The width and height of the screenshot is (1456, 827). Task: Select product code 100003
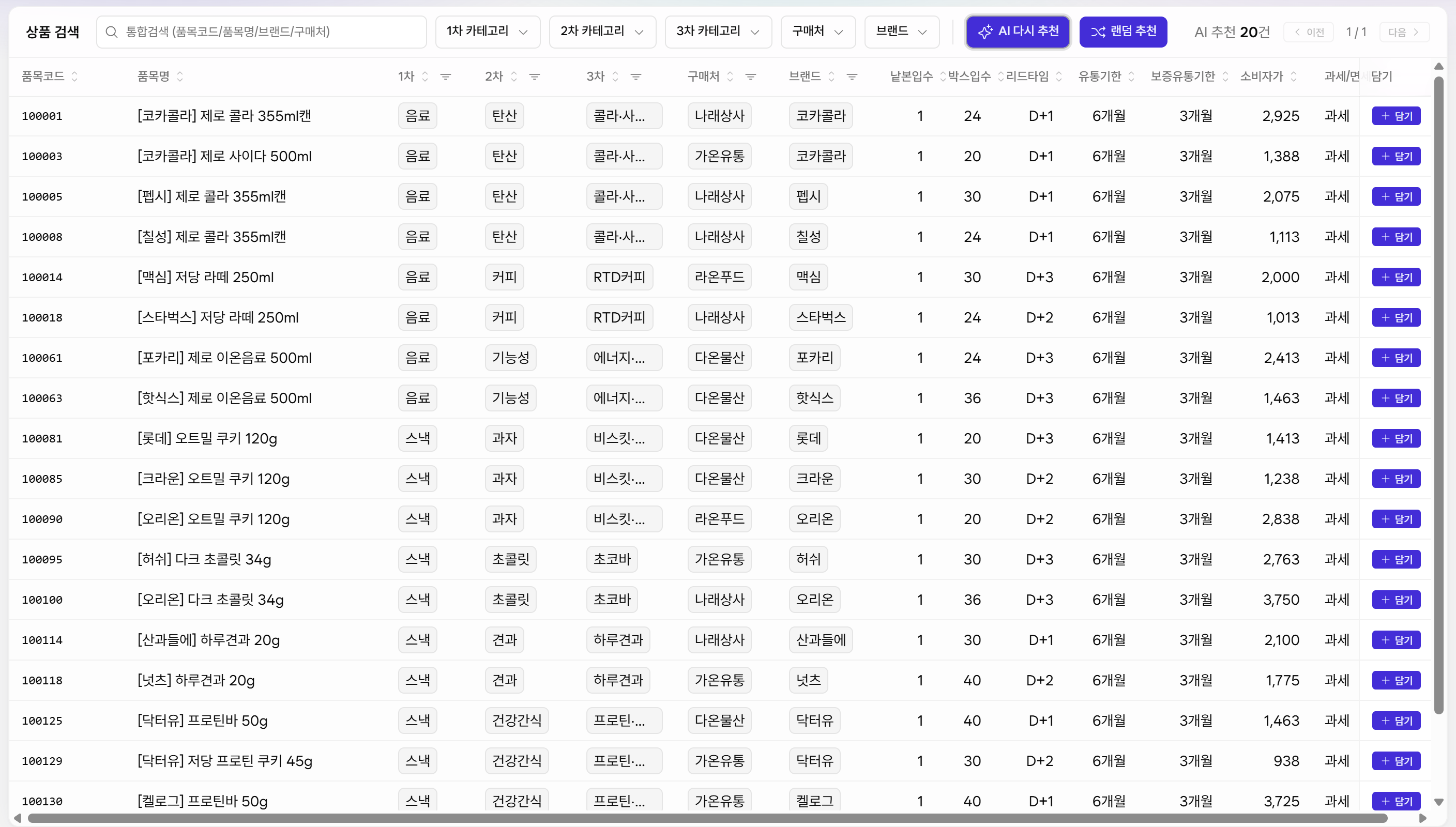tap(42, 156)
